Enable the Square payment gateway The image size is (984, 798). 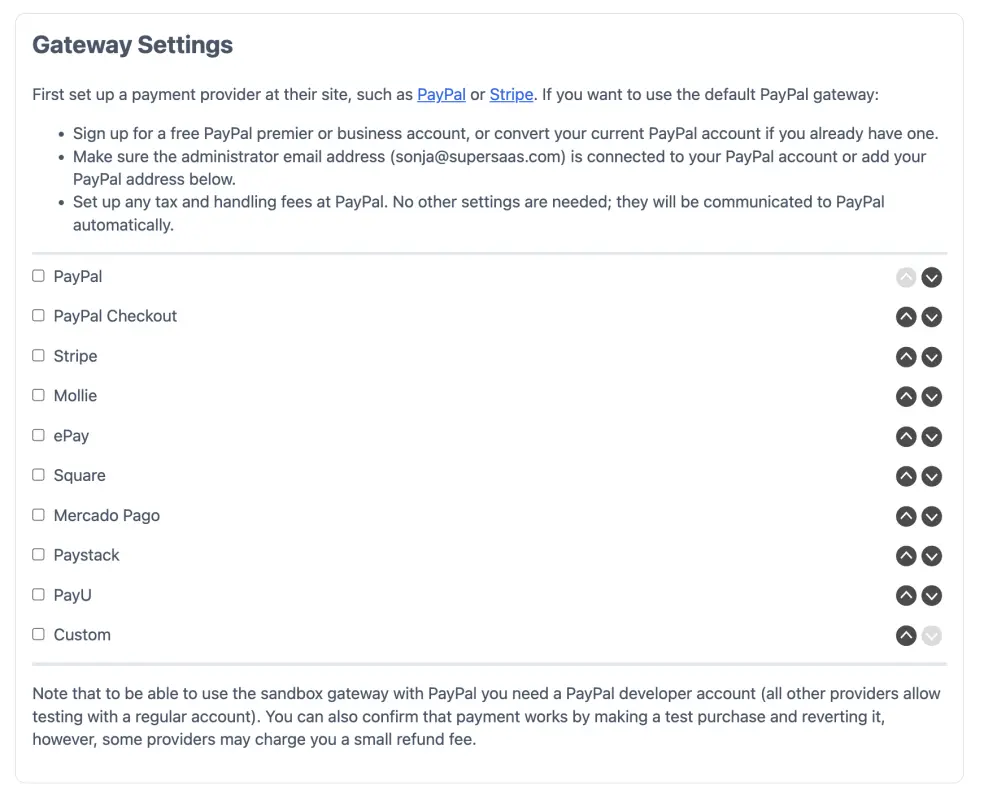pos(38,475)
